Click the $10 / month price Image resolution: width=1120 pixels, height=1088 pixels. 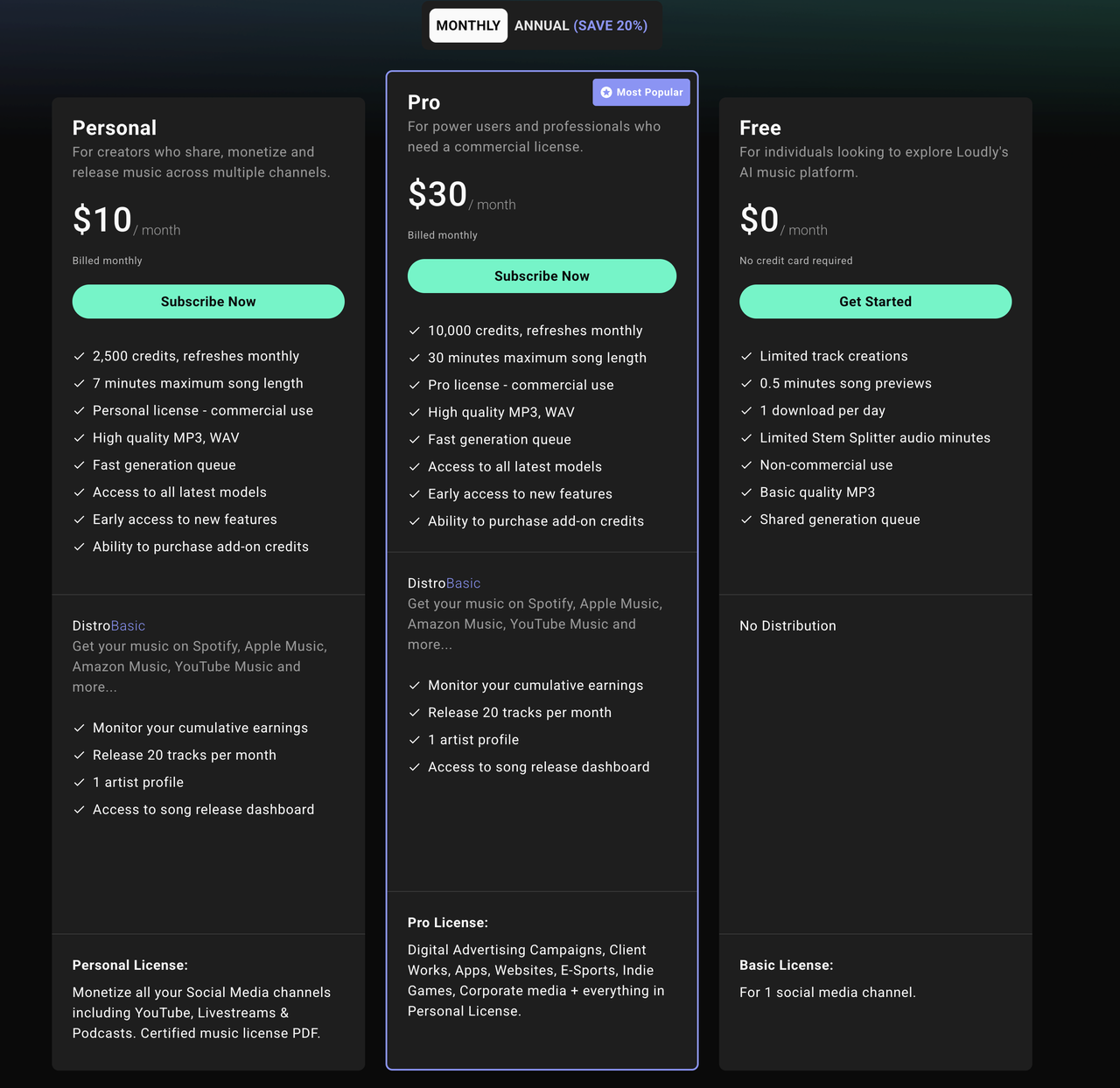[127, 220]
